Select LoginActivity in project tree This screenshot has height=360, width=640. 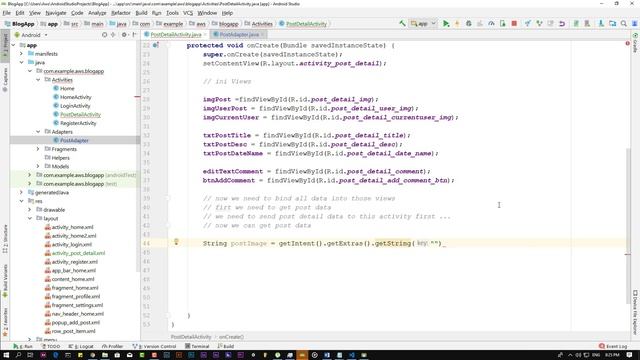click(x=75, y=106)
